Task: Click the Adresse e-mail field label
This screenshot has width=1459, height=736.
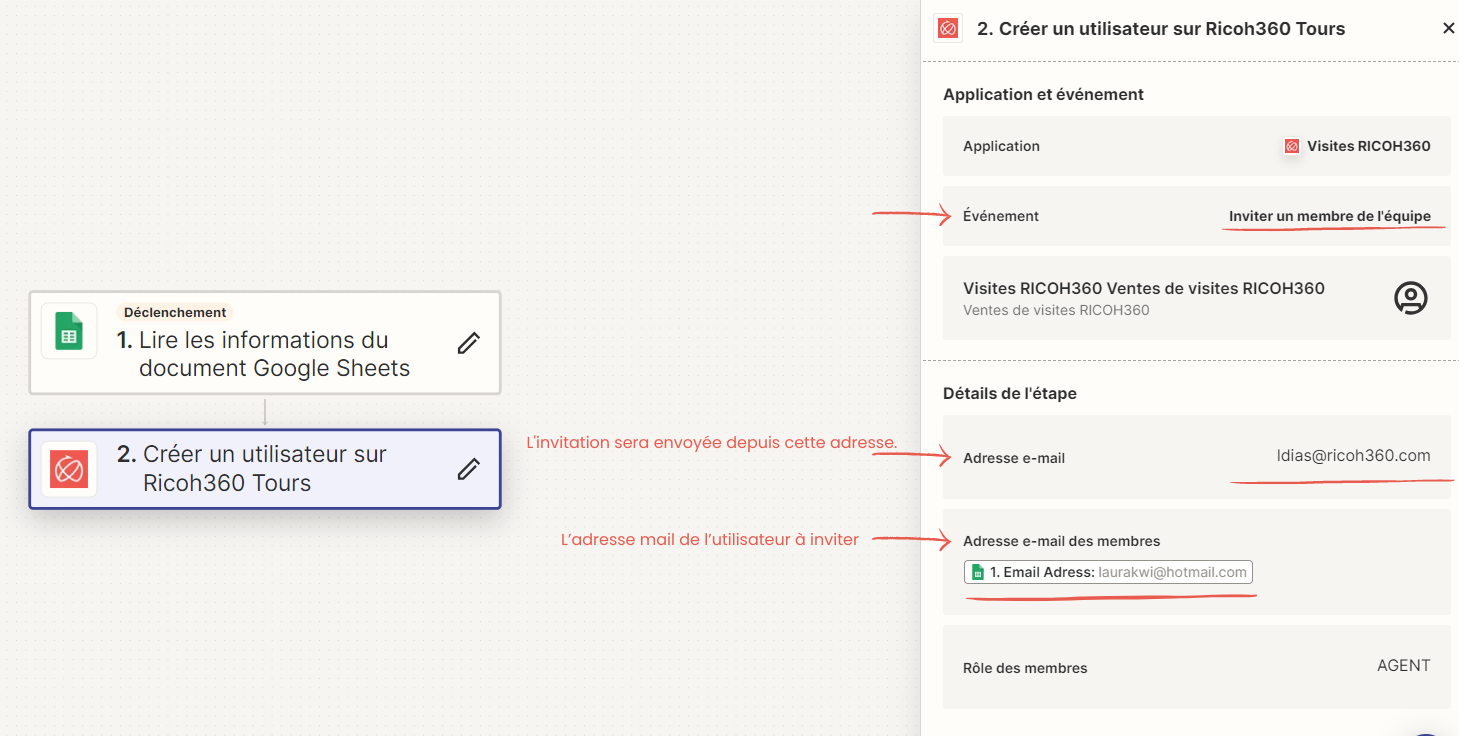Action: coord(1014,458)
